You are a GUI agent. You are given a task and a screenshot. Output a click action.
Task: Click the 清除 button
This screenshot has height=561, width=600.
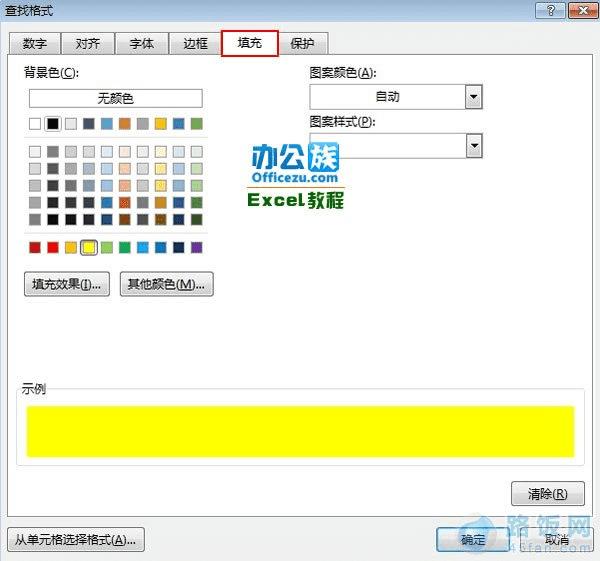pyautogui.click(x=548, y=494)
